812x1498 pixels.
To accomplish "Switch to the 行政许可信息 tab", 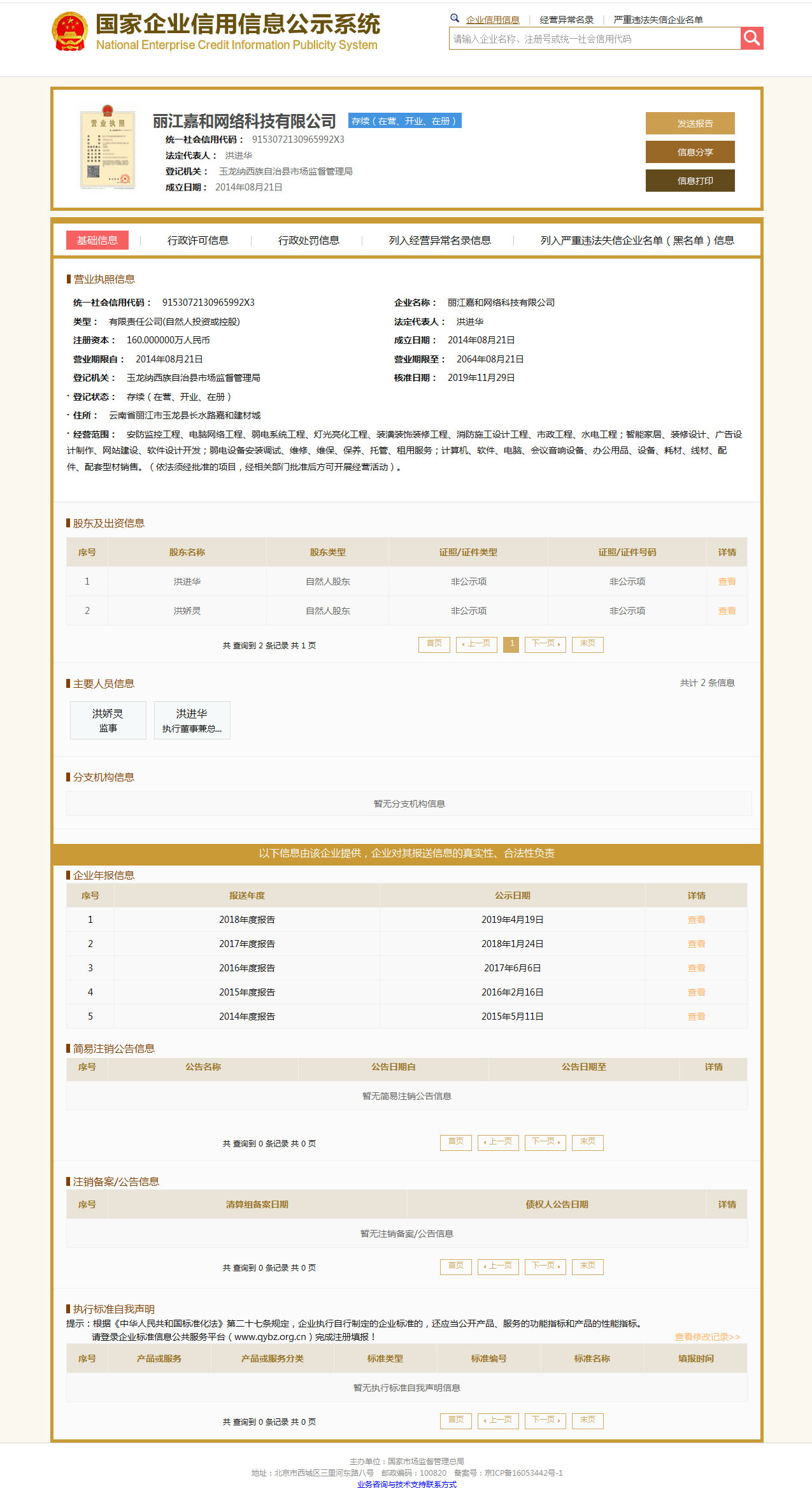I will (197, 240).
